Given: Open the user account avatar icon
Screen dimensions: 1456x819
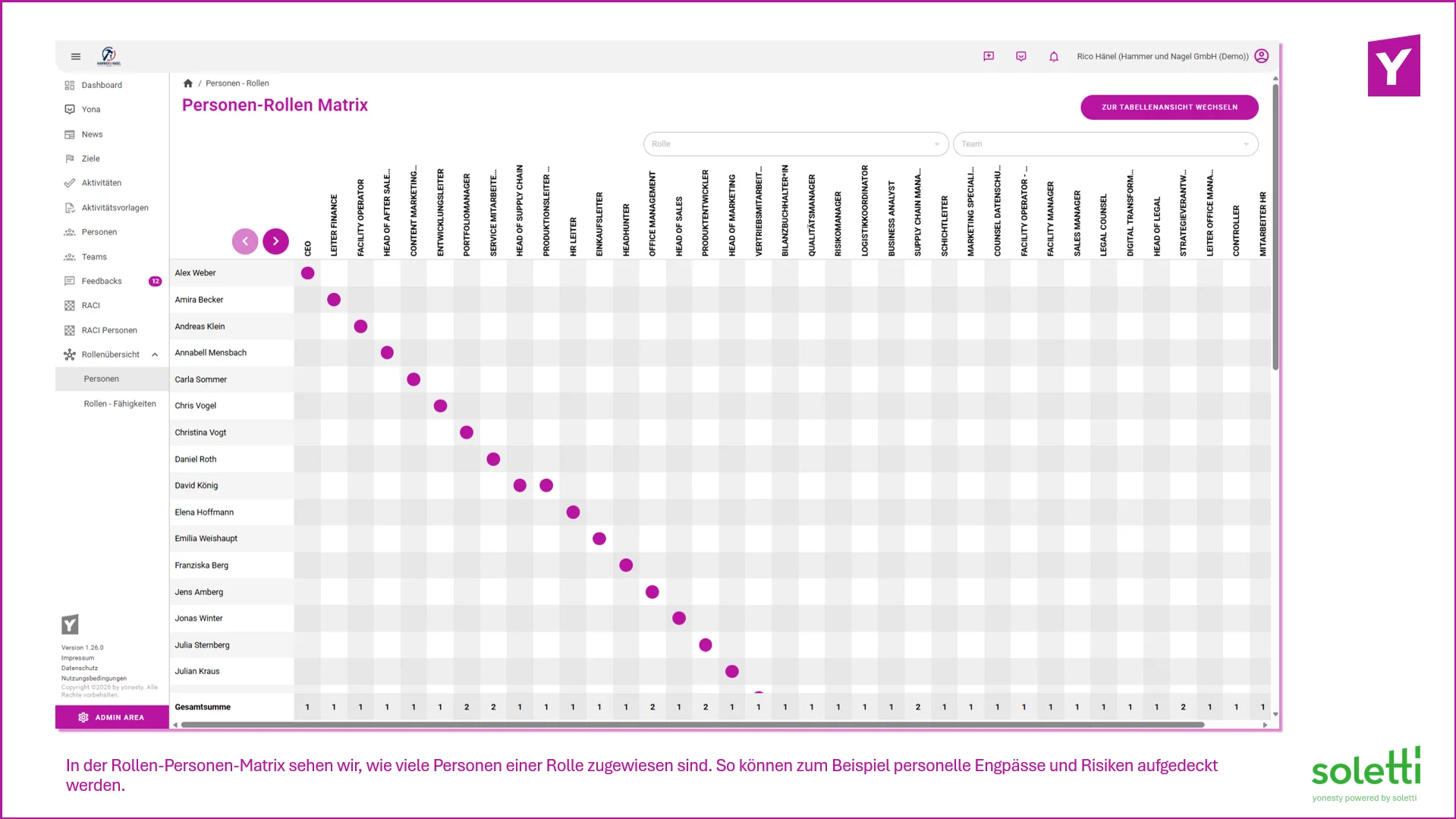Looking at the screenshot, I should click(x=1262, y=56).
